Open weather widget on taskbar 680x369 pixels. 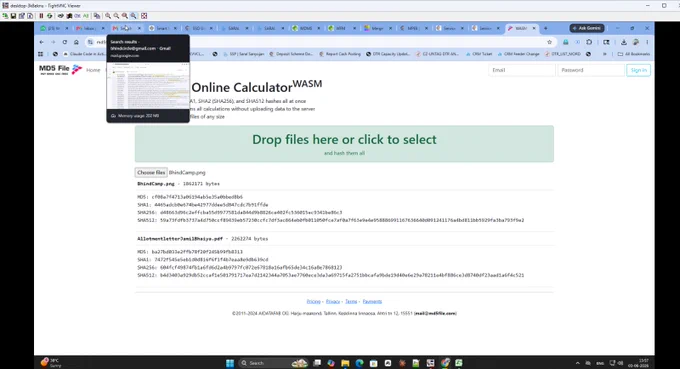coord(51,362)
